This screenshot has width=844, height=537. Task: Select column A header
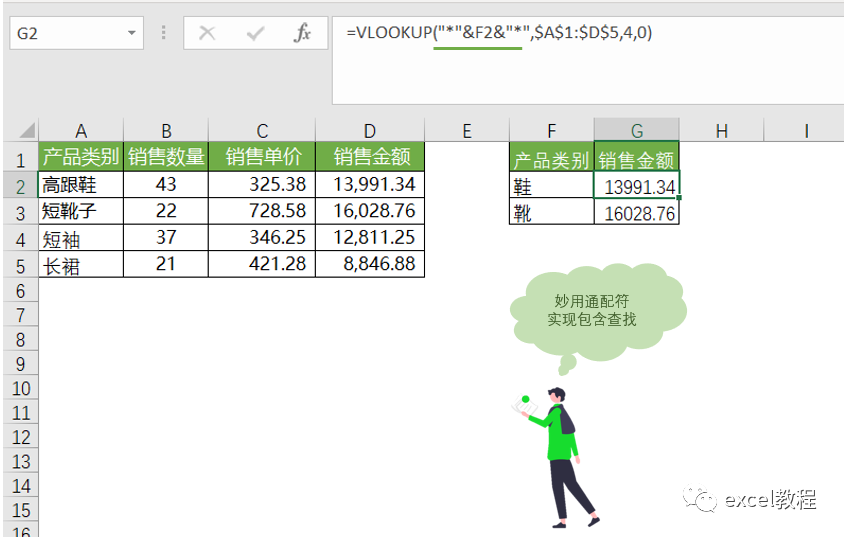[81, 130]
